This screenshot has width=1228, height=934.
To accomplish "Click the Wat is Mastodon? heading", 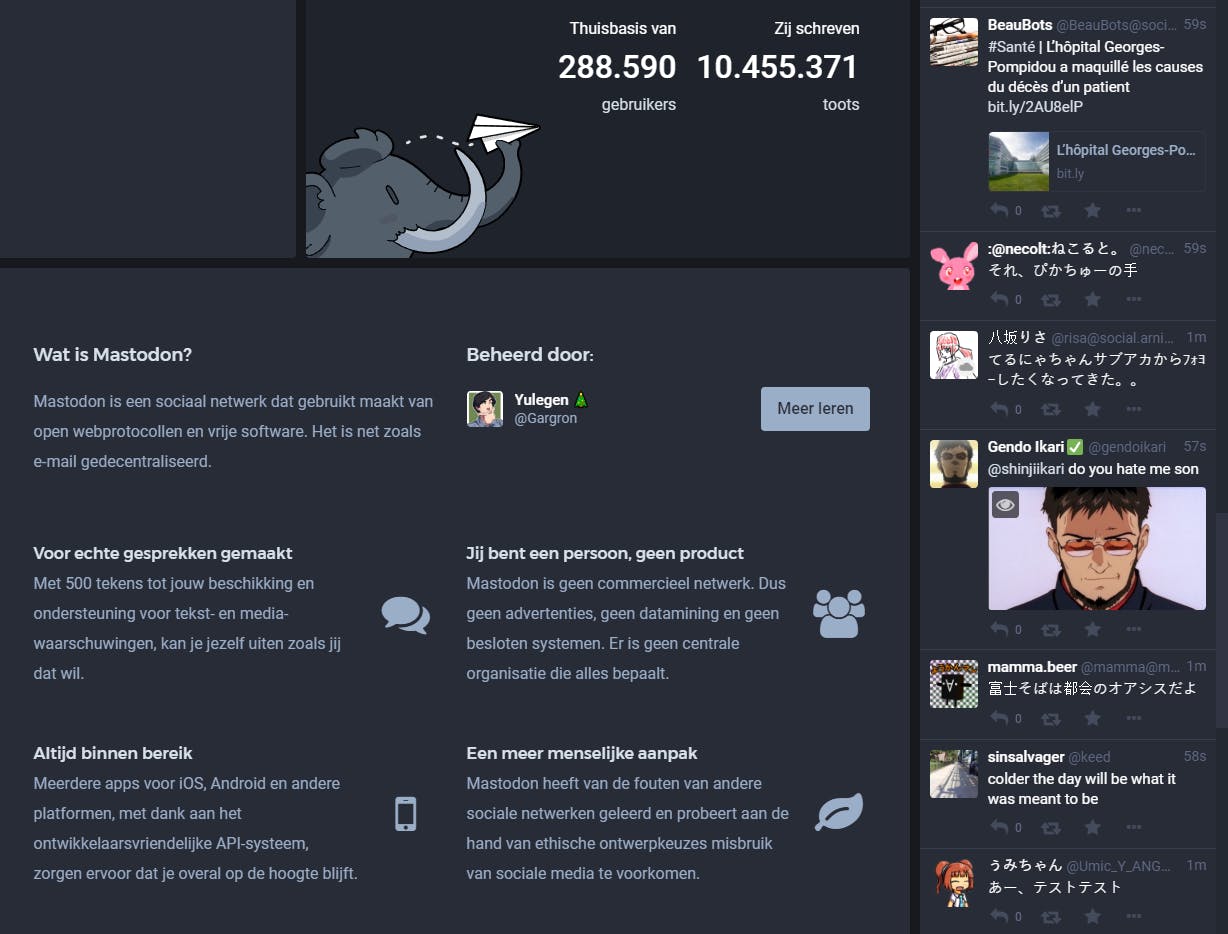I will pos(112,355).
